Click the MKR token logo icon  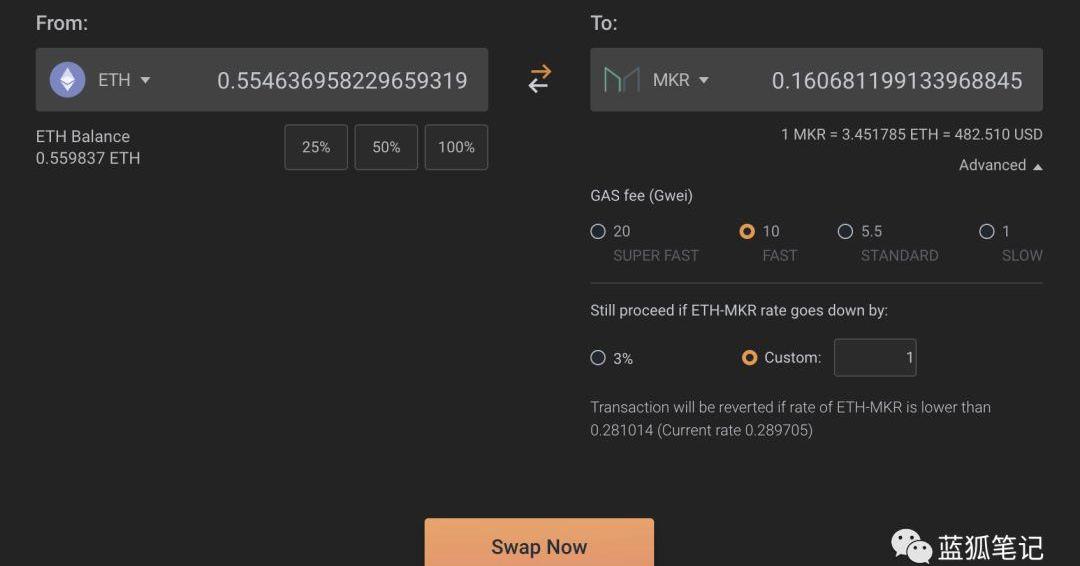(x=621, y=80)
